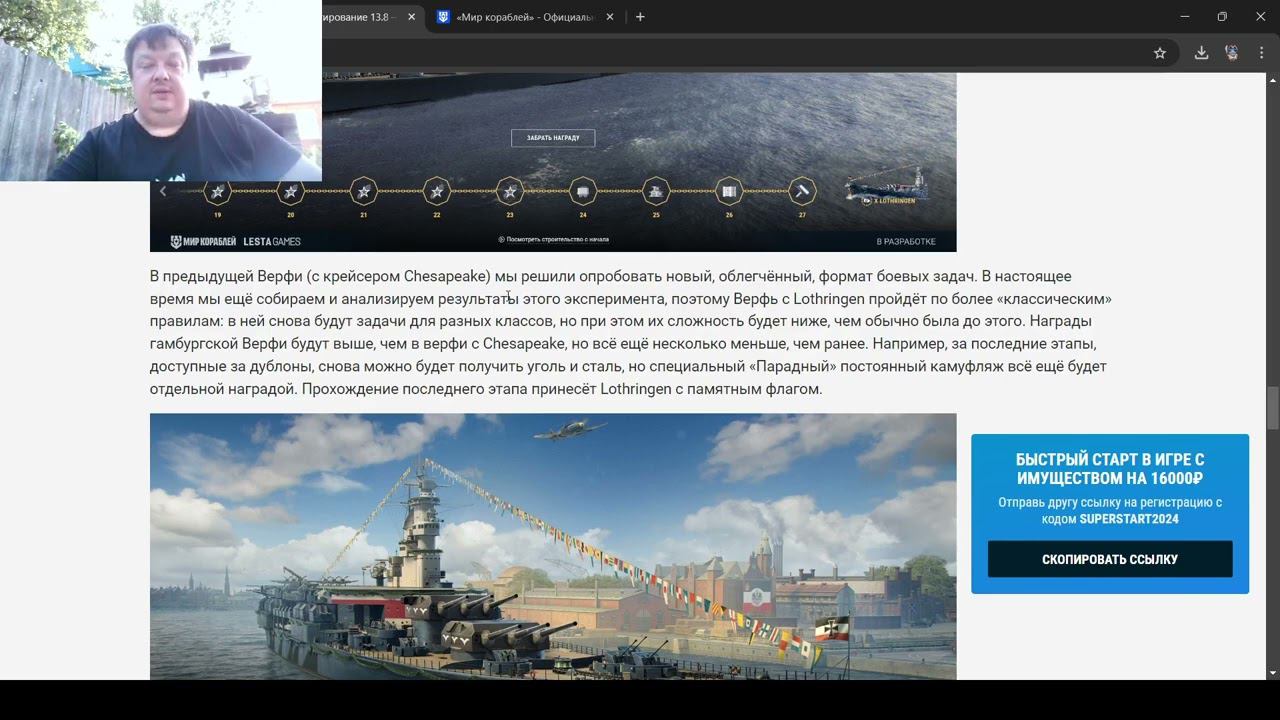Image resolution: width=1280 pixels, height=720 pixels.
Task: Close the browser window
Action: coord(1260,17)
